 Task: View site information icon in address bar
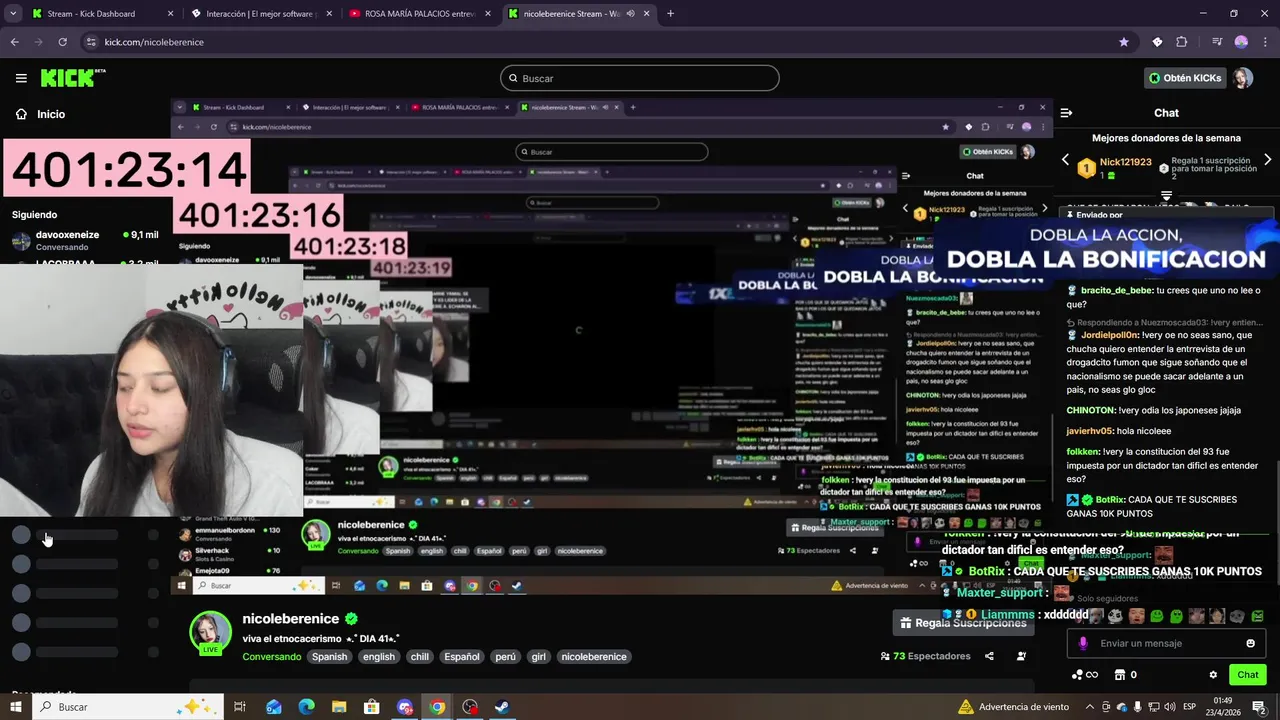92,42
